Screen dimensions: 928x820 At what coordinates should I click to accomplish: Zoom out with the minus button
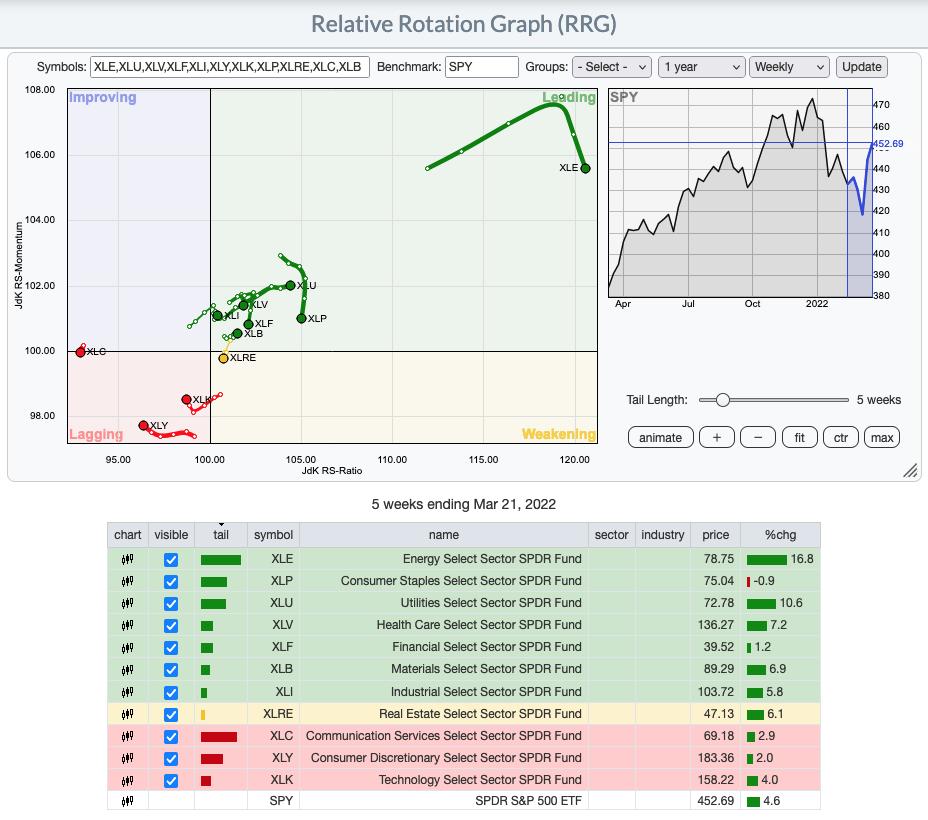pyautogui.click(x=758, y=438)
